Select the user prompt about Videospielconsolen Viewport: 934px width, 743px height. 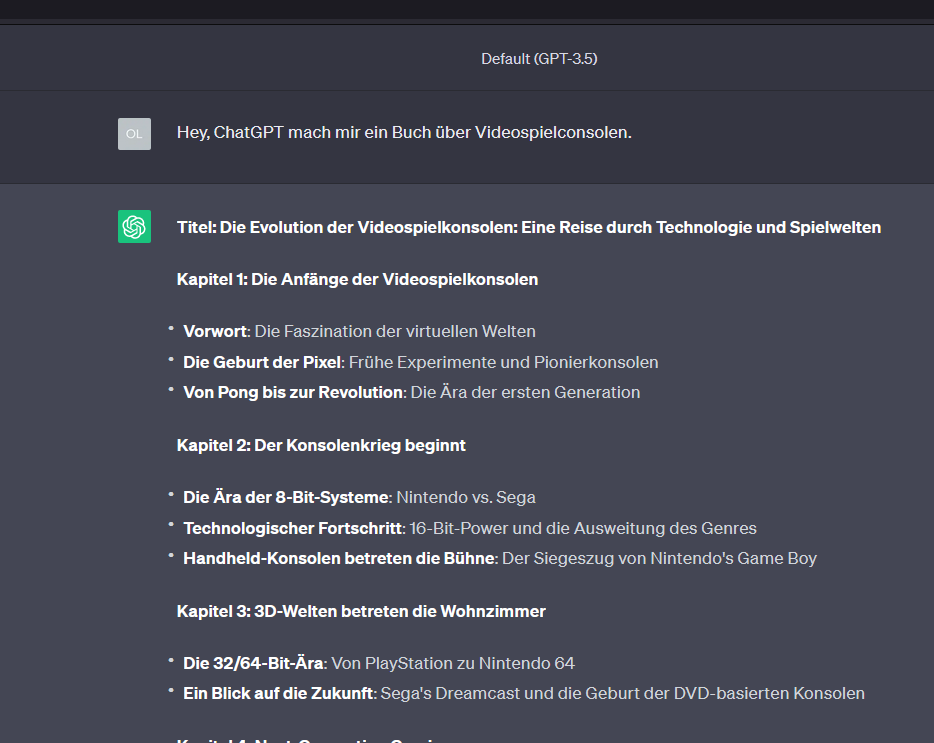(404, 132)
